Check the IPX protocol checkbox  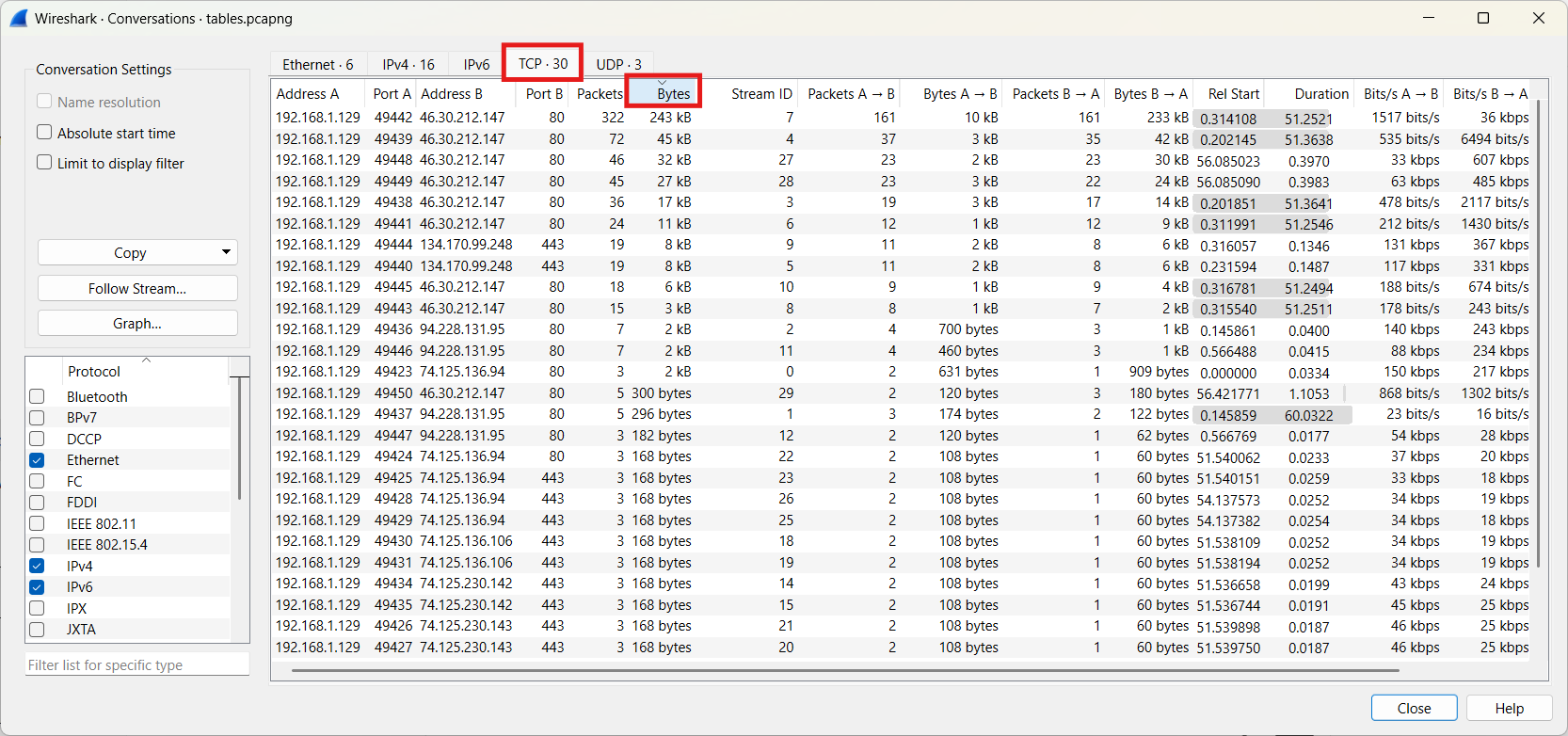pyautogui.click(x=37, y=608)
